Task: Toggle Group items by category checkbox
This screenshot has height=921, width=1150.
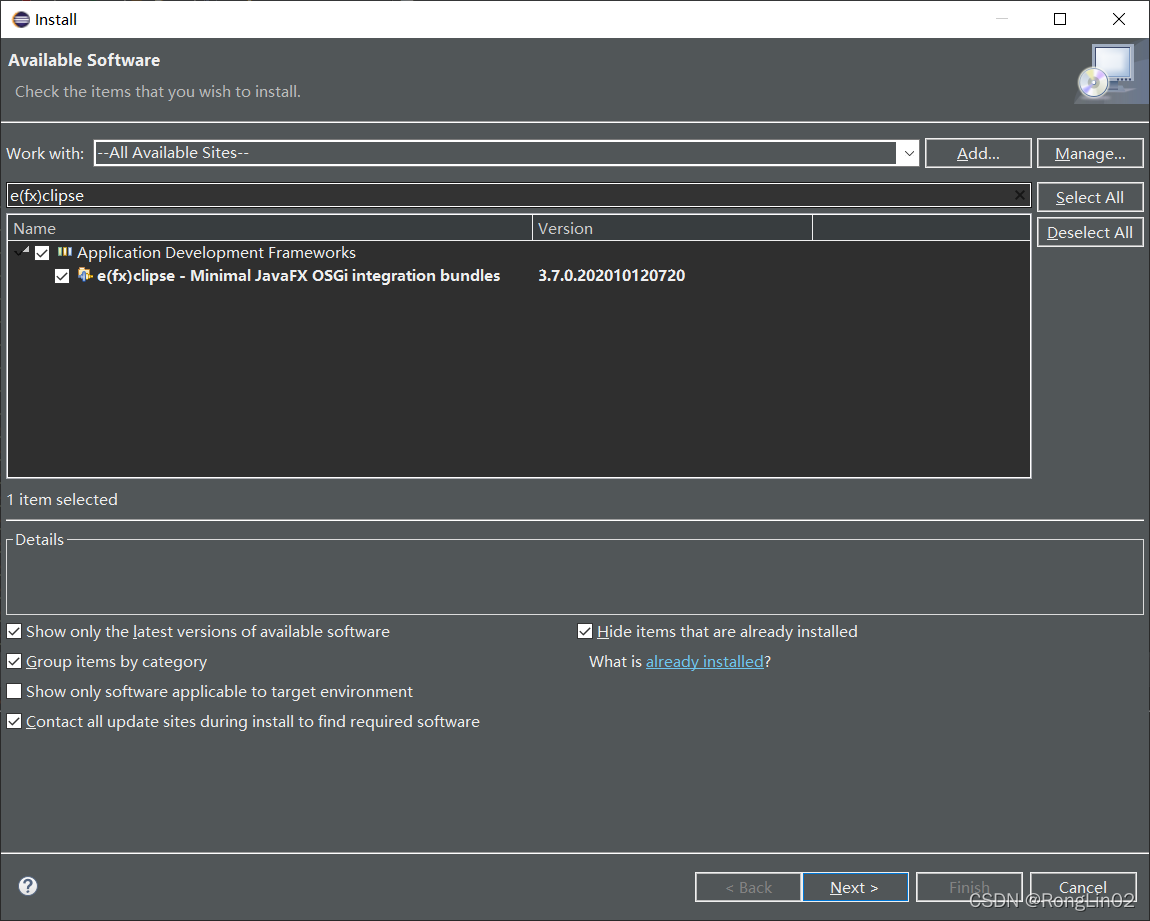Action: (14, 661)
